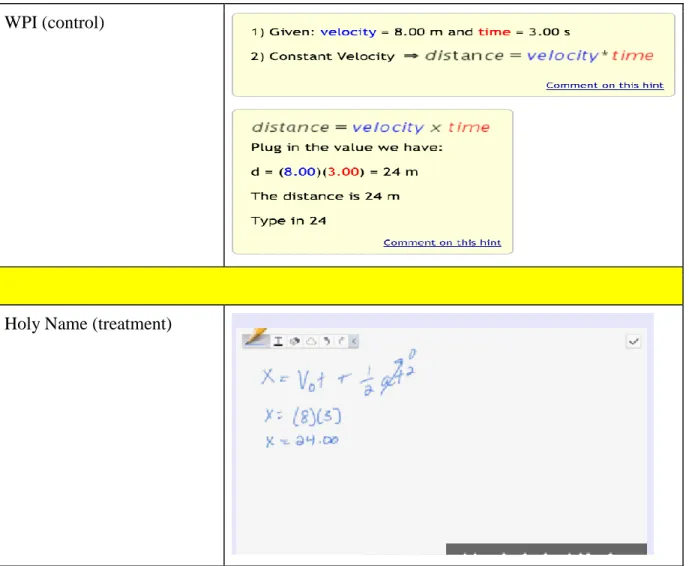Viewport: 689px width, 566px height.
Task: Click the '1) Given: velocity = 8.00 m' line
Action: (410, 32)
